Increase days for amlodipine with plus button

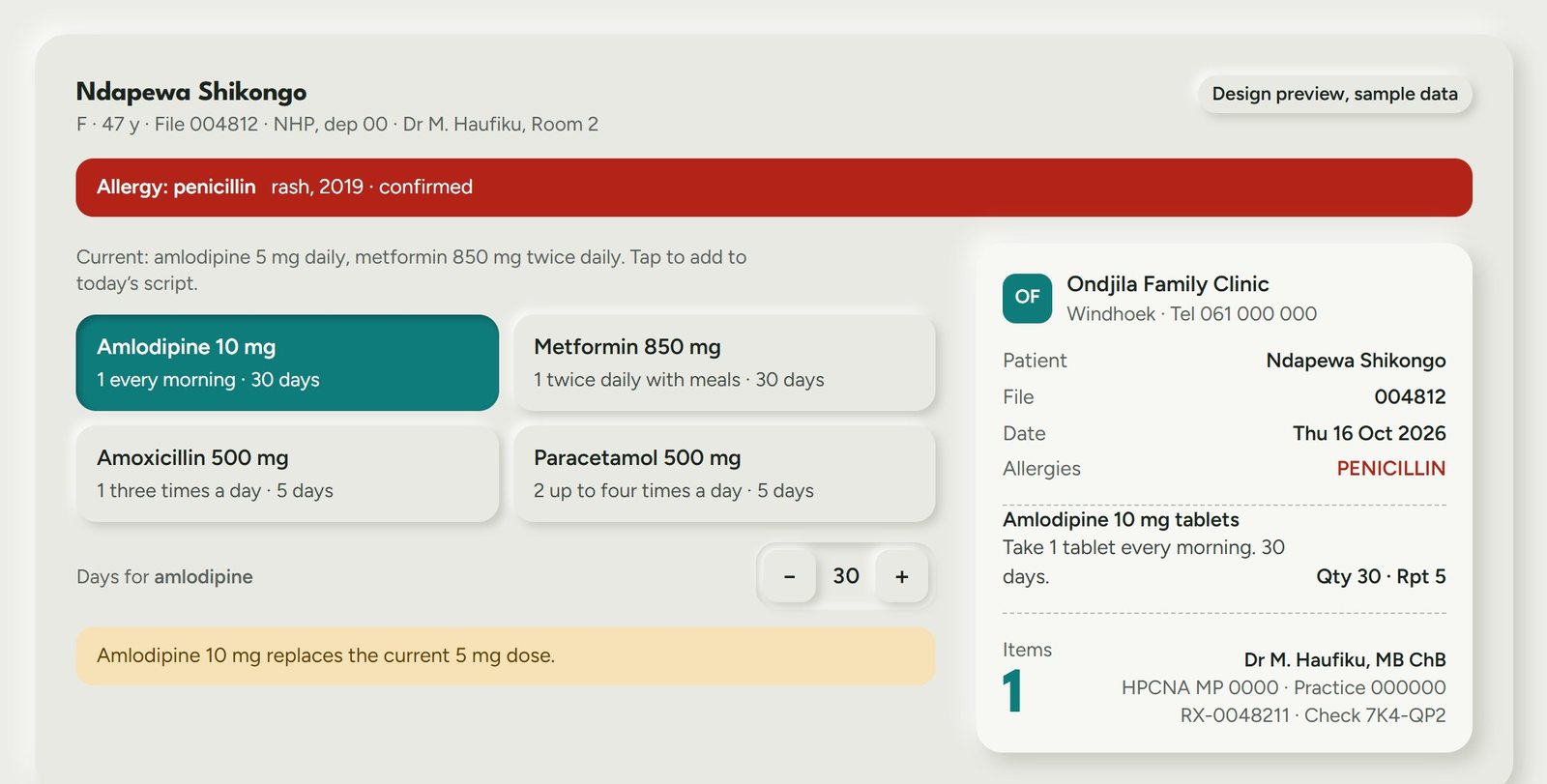tap(902, 576)
